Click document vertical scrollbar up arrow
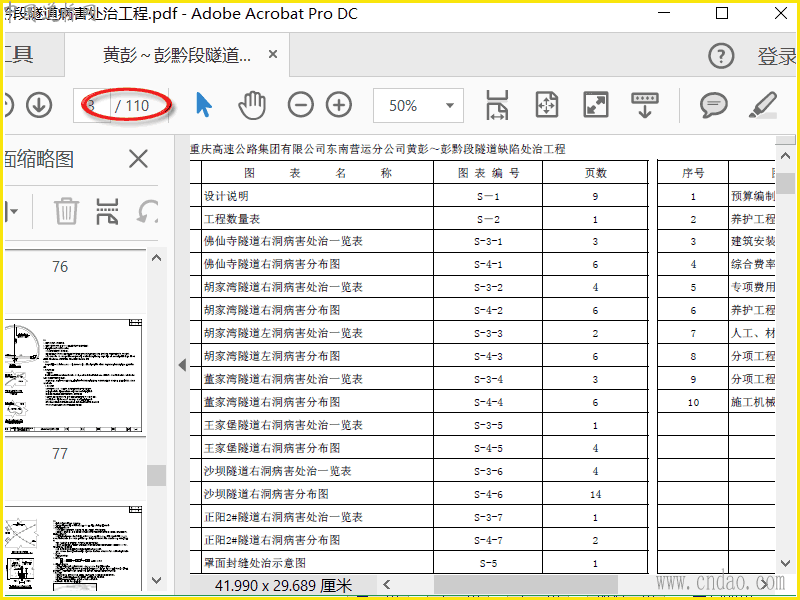800x600 pixels. (x=785, y=156)
